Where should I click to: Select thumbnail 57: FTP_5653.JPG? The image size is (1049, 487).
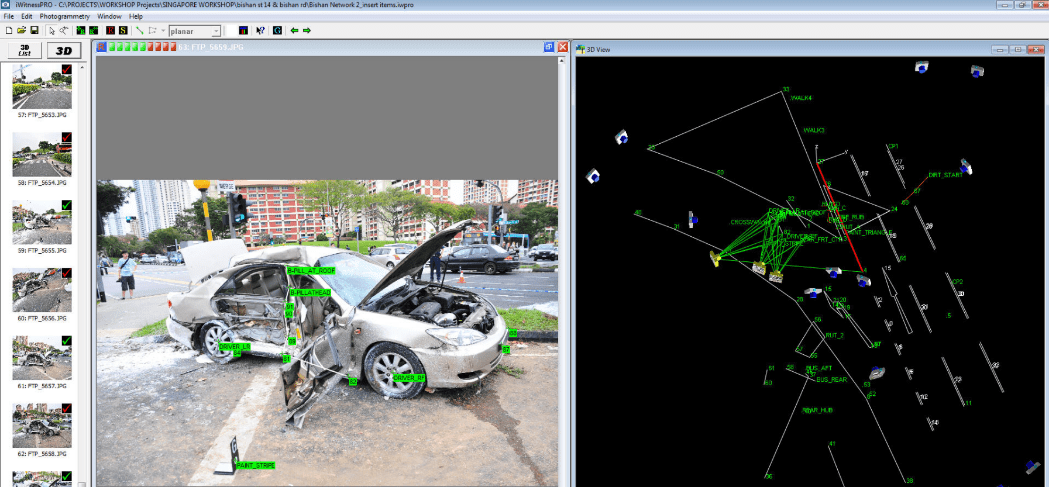(x=42, y=86)
